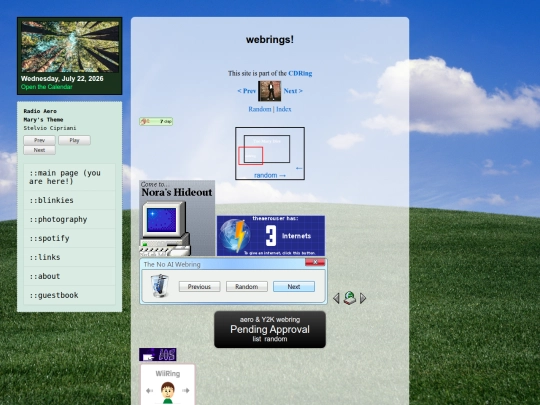
Task: Click Previous in the No AI Webring
Action: (x=199, y=287)
